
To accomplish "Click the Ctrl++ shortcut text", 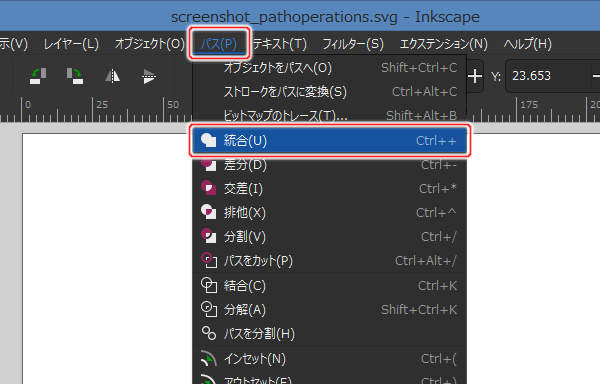I will (x=436, y=141).
